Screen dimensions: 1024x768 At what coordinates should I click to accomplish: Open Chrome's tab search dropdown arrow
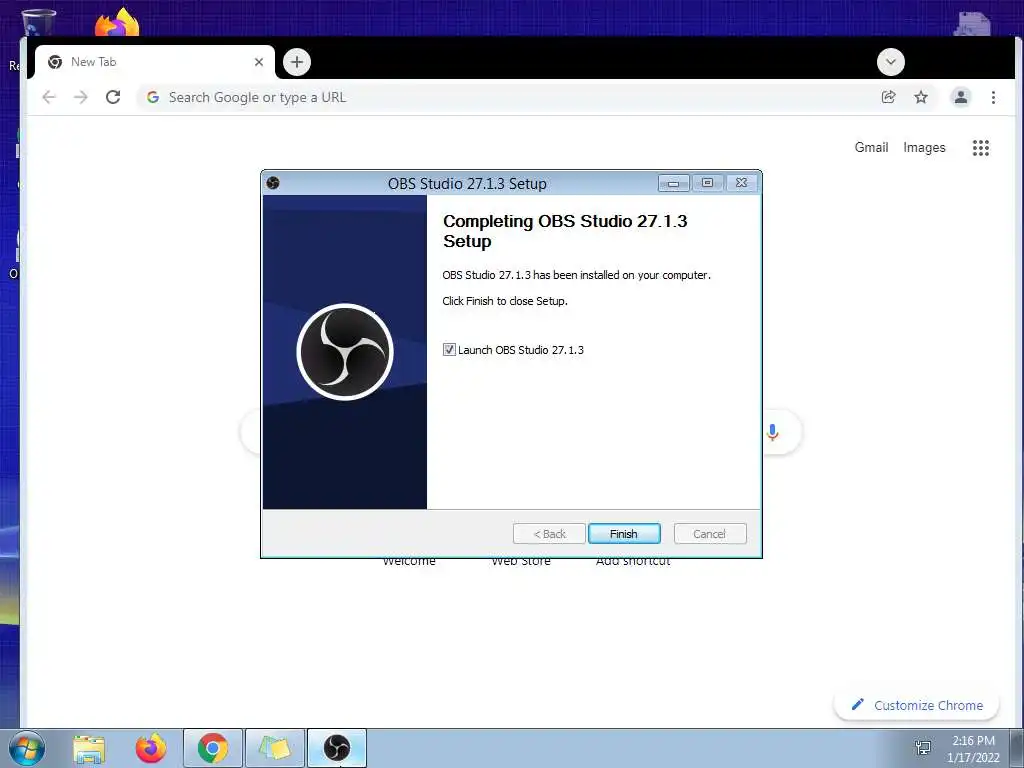[x=891, y=62]
